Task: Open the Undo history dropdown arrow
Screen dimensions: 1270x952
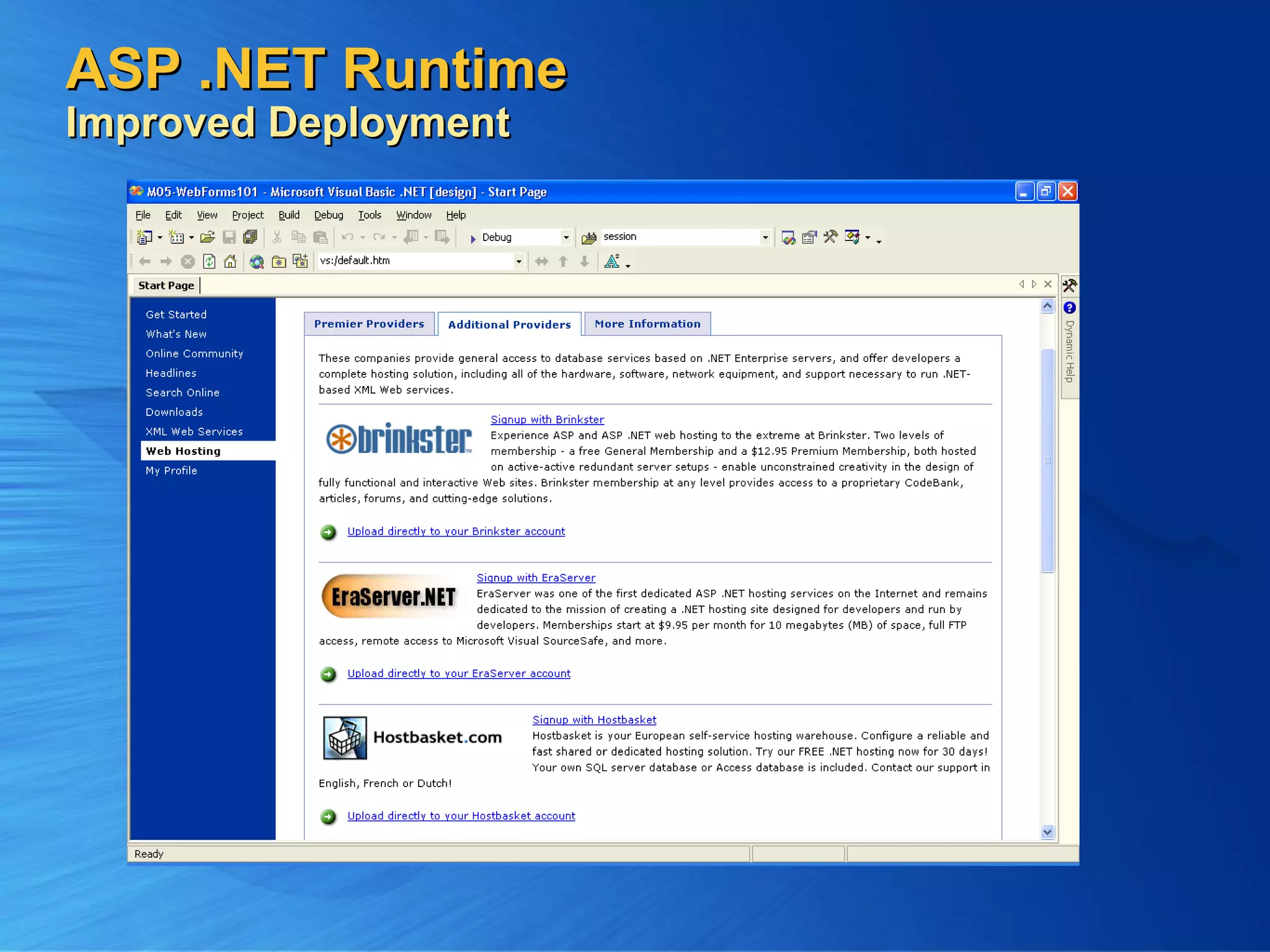Action: pos(363,238)
